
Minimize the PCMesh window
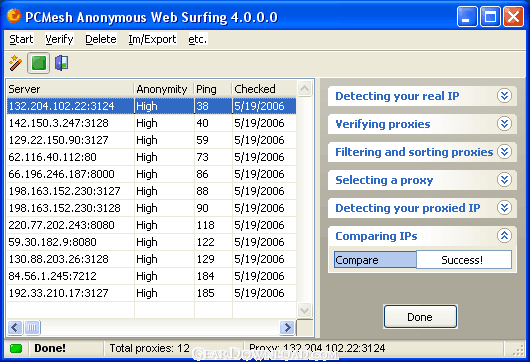click(467, 17)
